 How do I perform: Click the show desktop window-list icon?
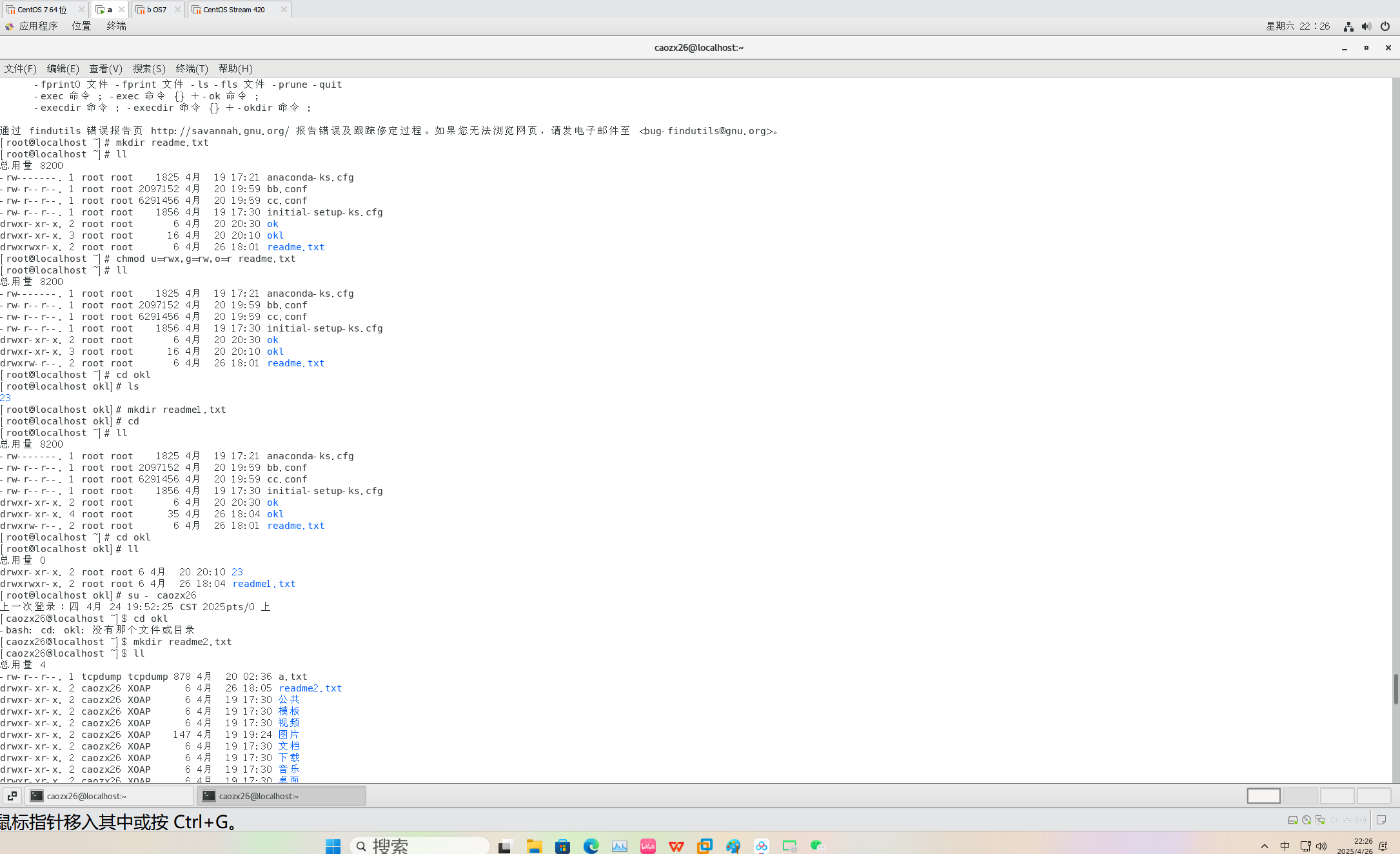12,796
